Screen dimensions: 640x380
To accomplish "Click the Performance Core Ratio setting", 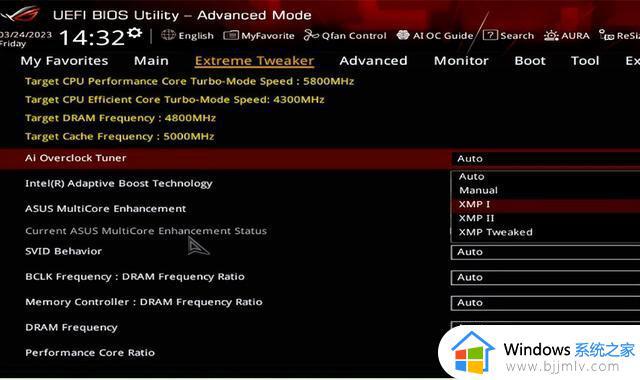I will click(x=90, y=353).
